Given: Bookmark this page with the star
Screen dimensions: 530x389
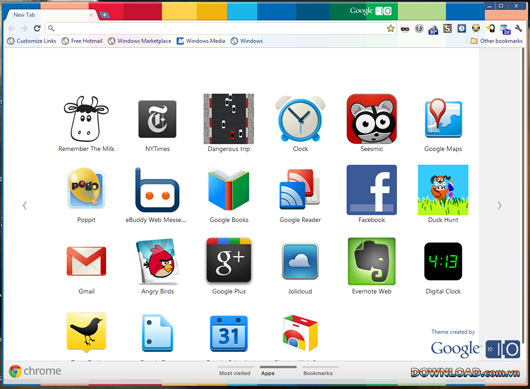Looking at the screenshot, I should (x=390, y=28).
